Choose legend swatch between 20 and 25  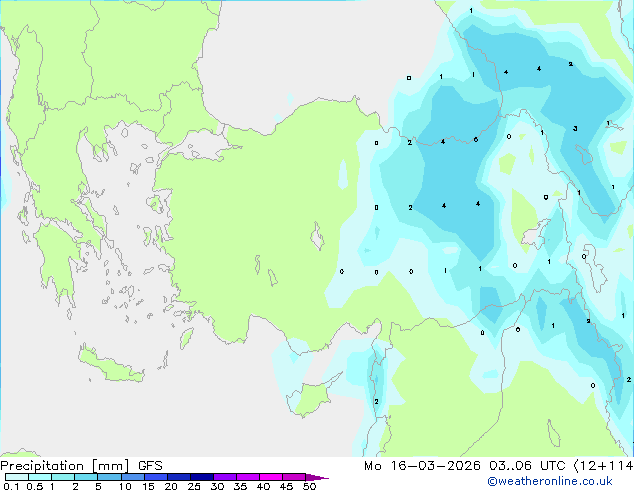click(178, 477)
